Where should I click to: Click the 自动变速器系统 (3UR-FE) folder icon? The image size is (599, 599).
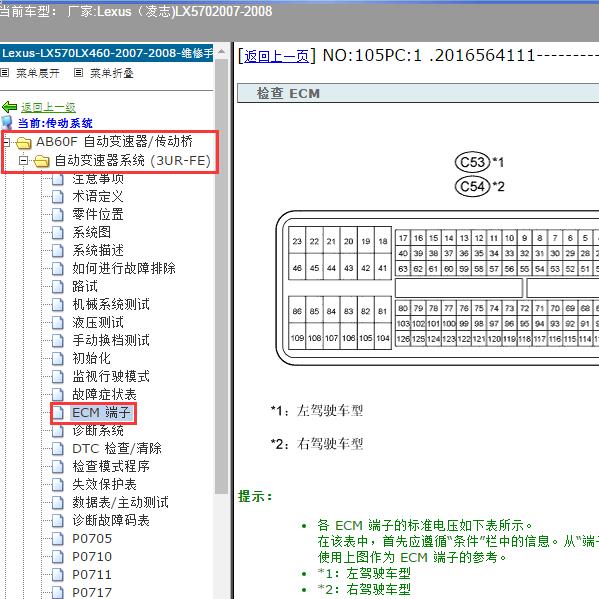(x=42, y=161)
